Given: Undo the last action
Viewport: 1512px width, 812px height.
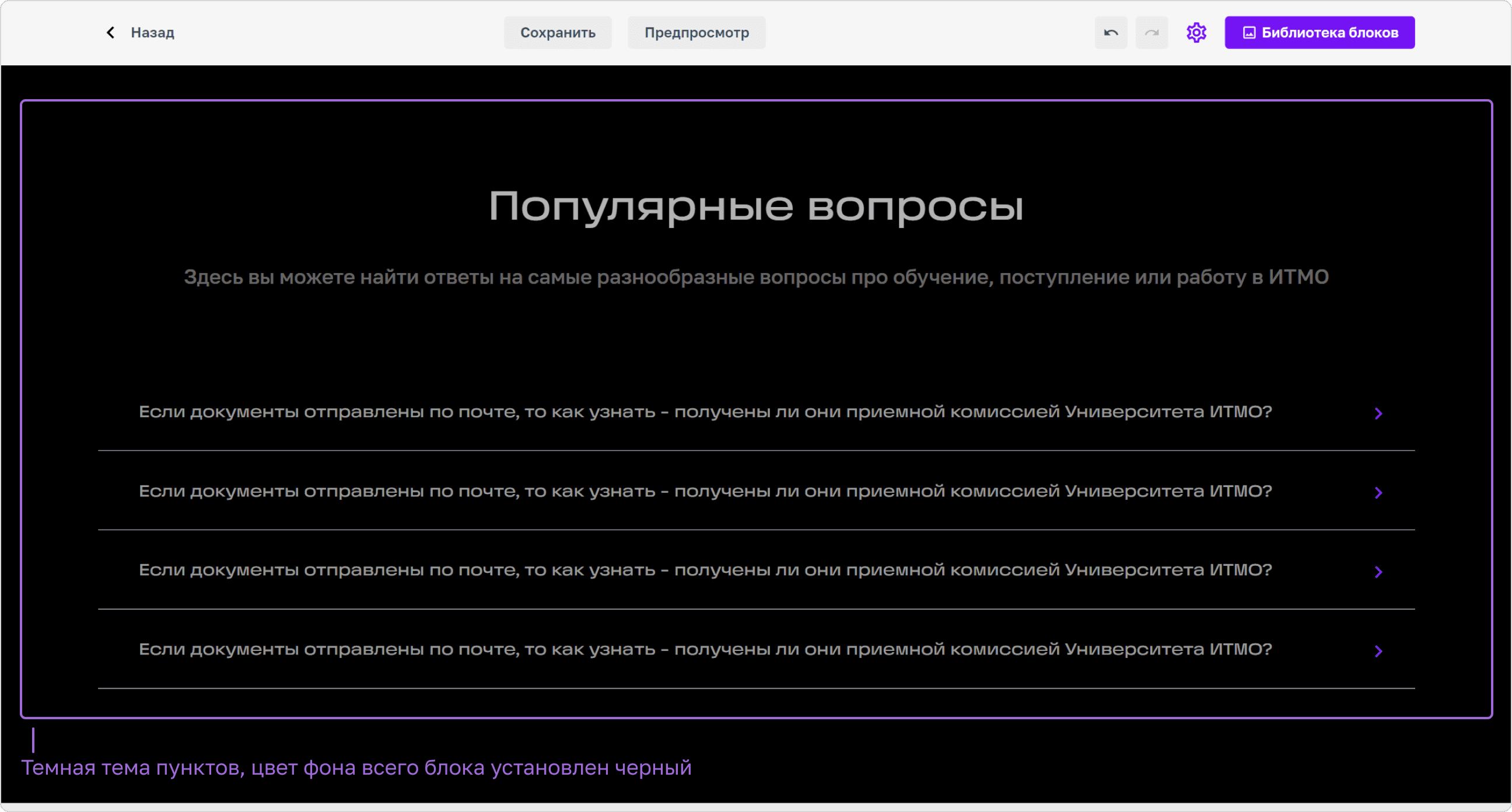Looking at the screenshot, I should [x=1111, y=32].
